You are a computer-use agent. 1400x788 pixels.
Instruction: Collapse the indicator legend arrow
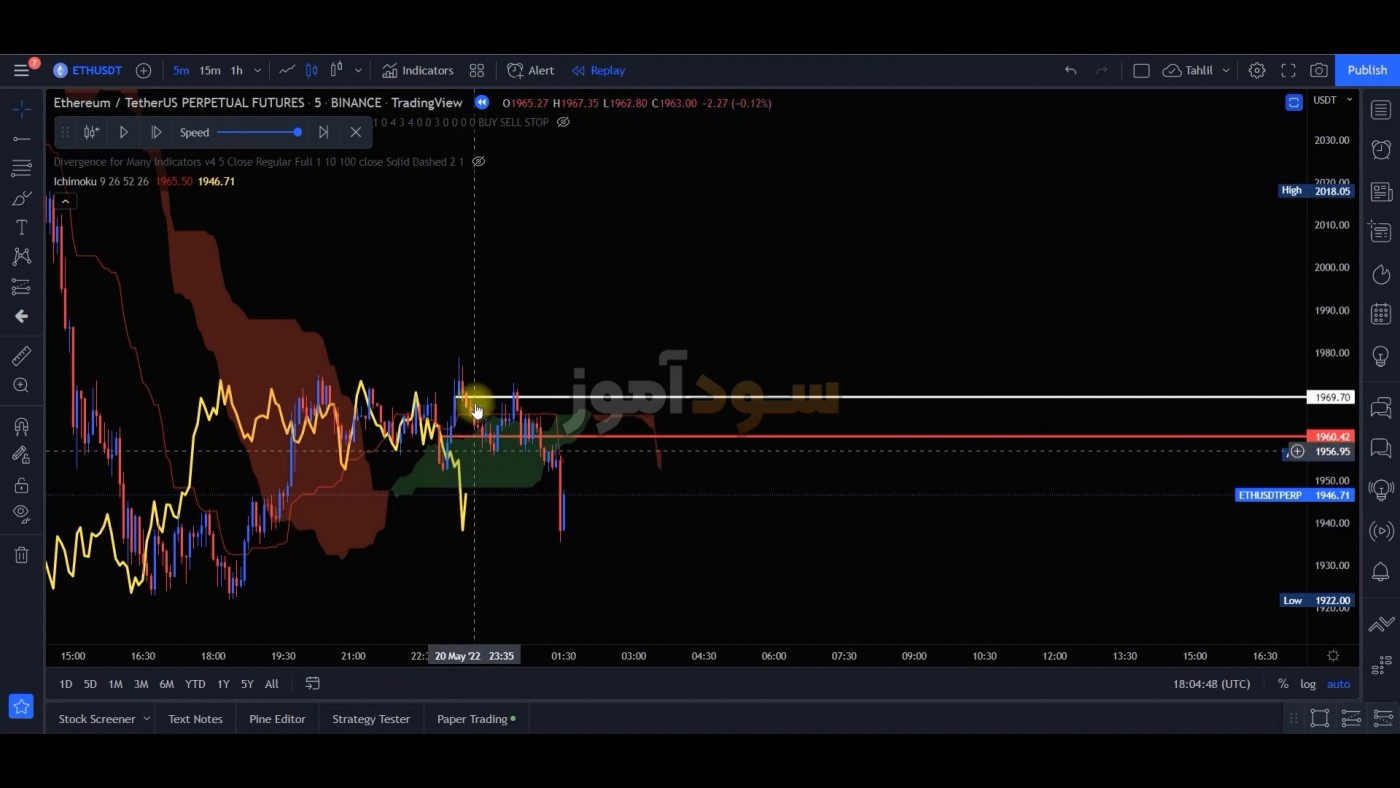pyautogui.click(x=65, y=201)
